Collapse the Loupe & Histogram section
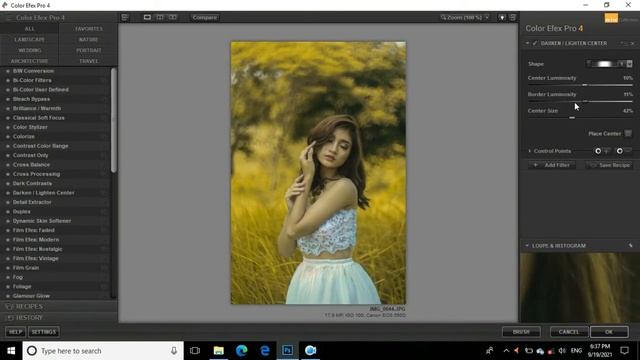 pos(527,246)
